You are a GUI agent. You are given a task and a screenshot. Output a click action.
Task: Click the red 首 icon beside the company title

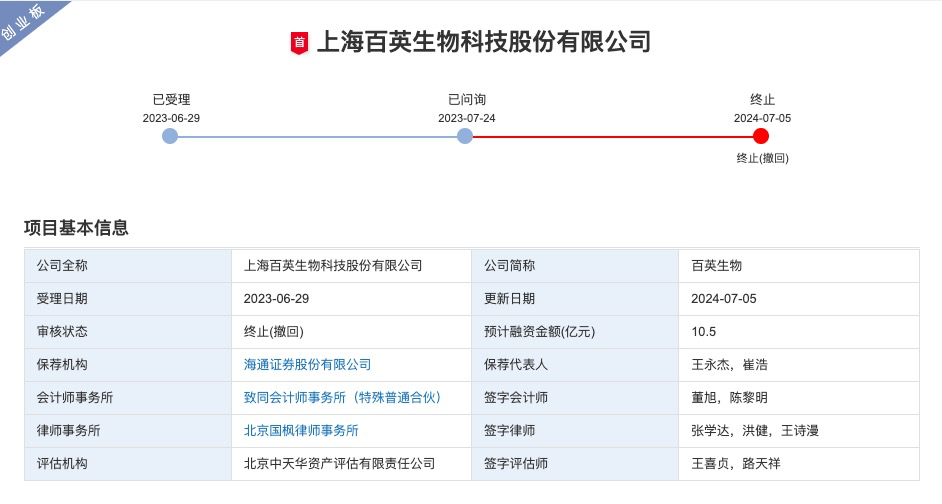299,42
